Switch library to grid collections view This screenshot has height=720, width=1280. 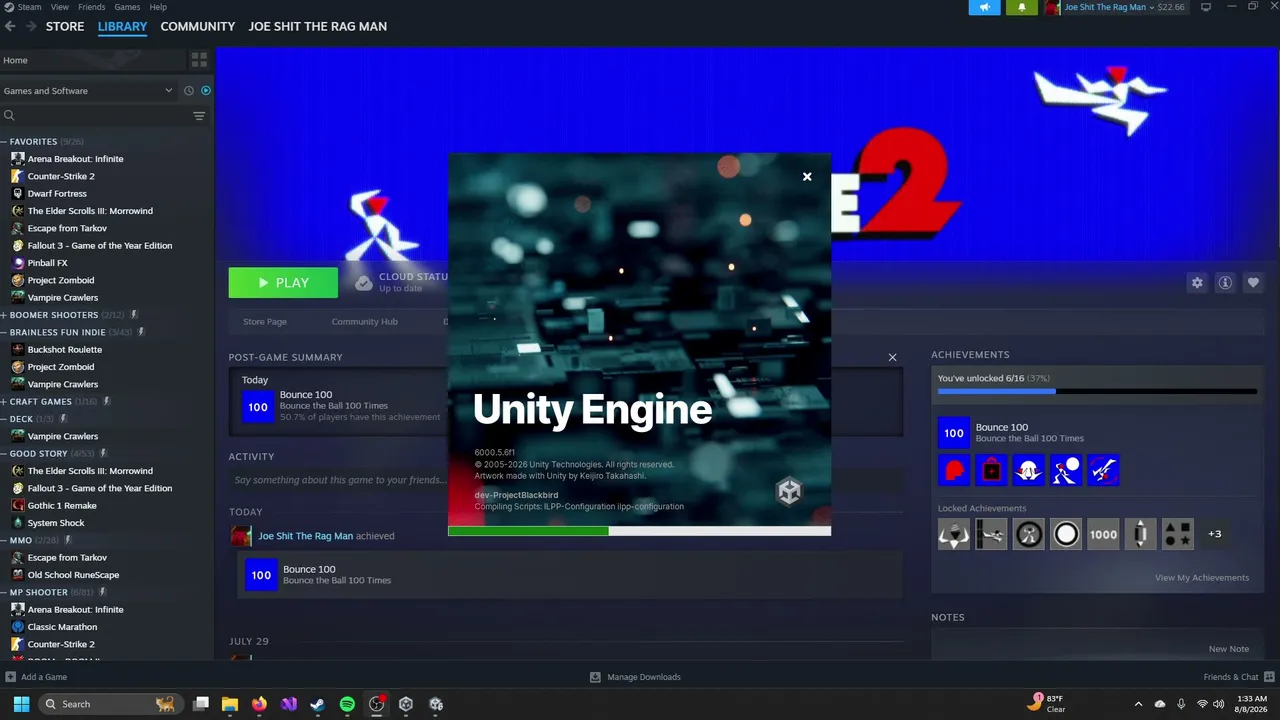coord(199,60)
